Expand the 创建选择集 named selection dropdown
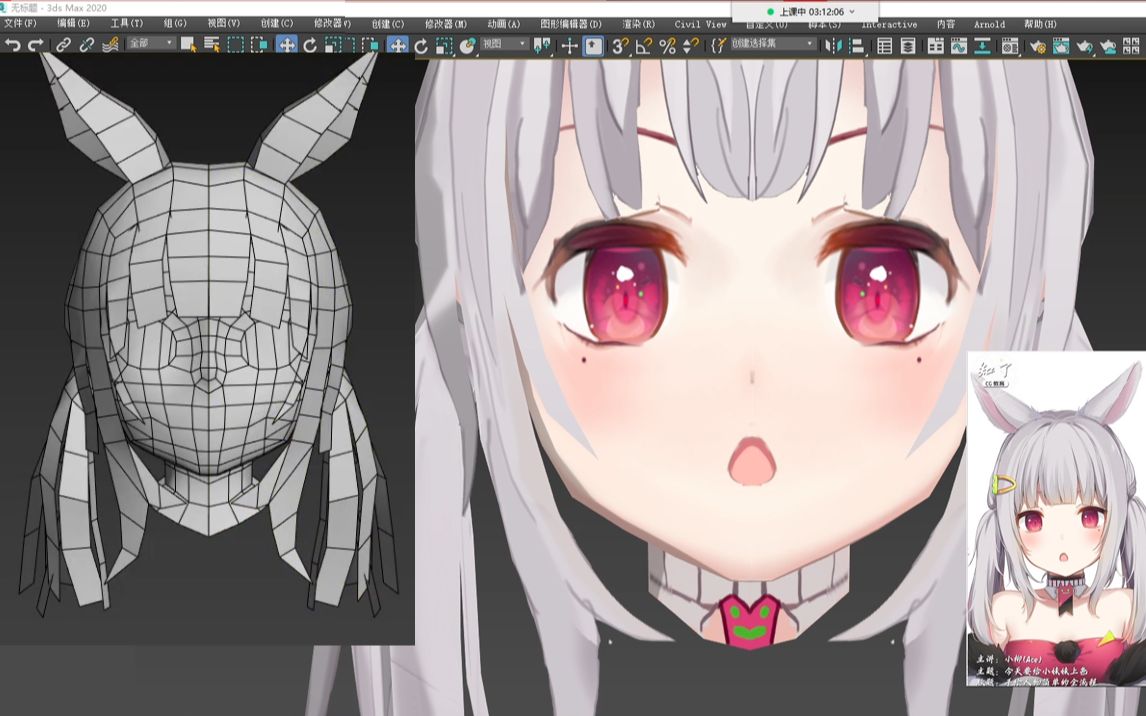The image size is (1146, 716). point(773,44)
